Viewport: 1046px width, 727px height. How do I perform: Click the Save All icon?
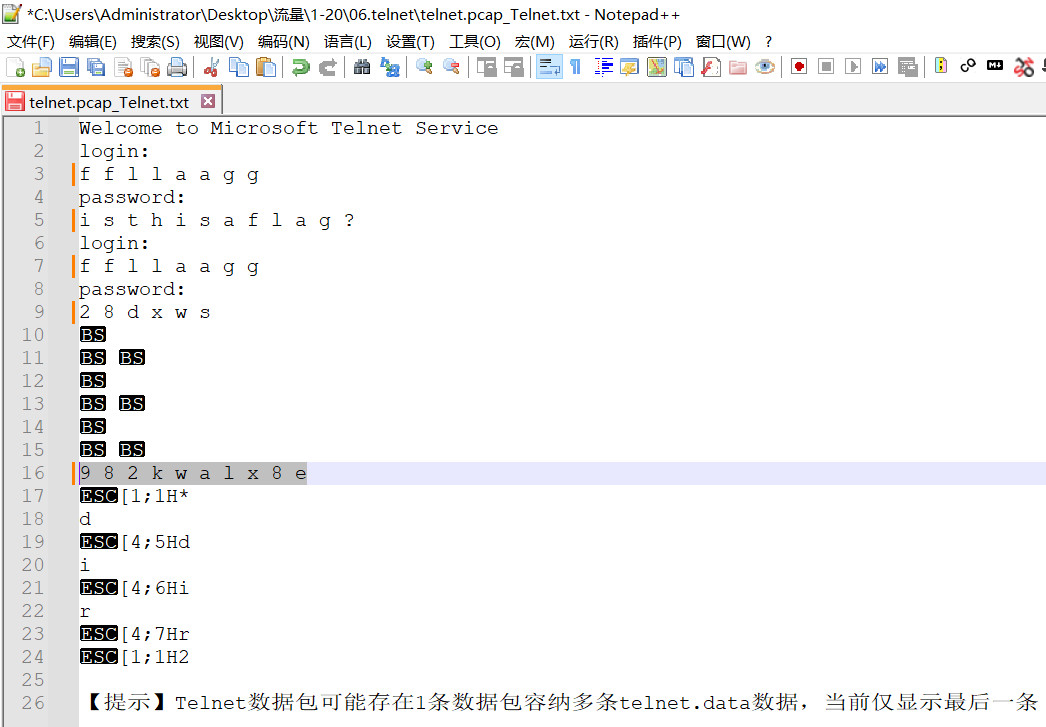96,67
